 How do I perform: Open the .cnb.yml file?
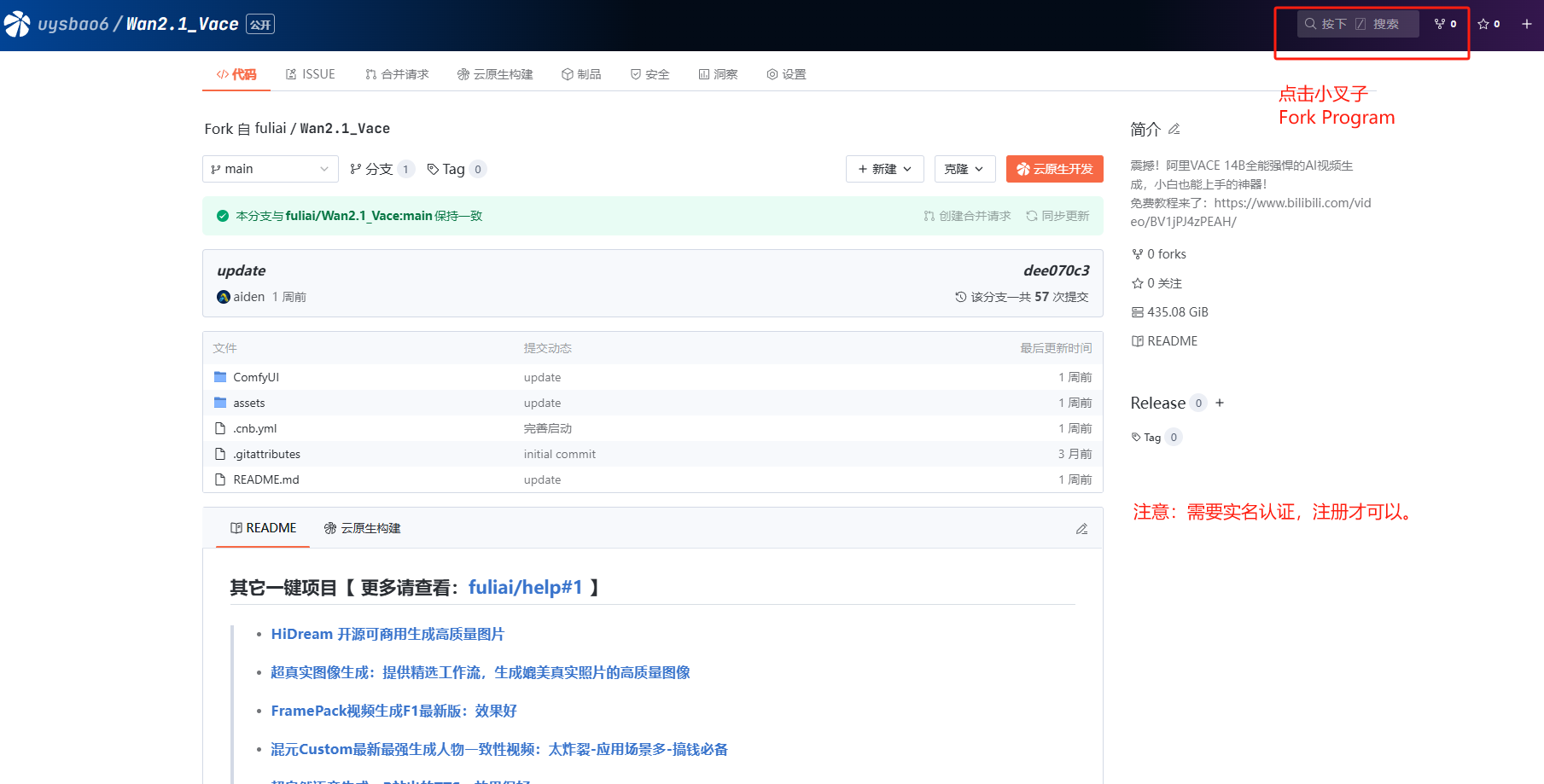tap(255, 428)
